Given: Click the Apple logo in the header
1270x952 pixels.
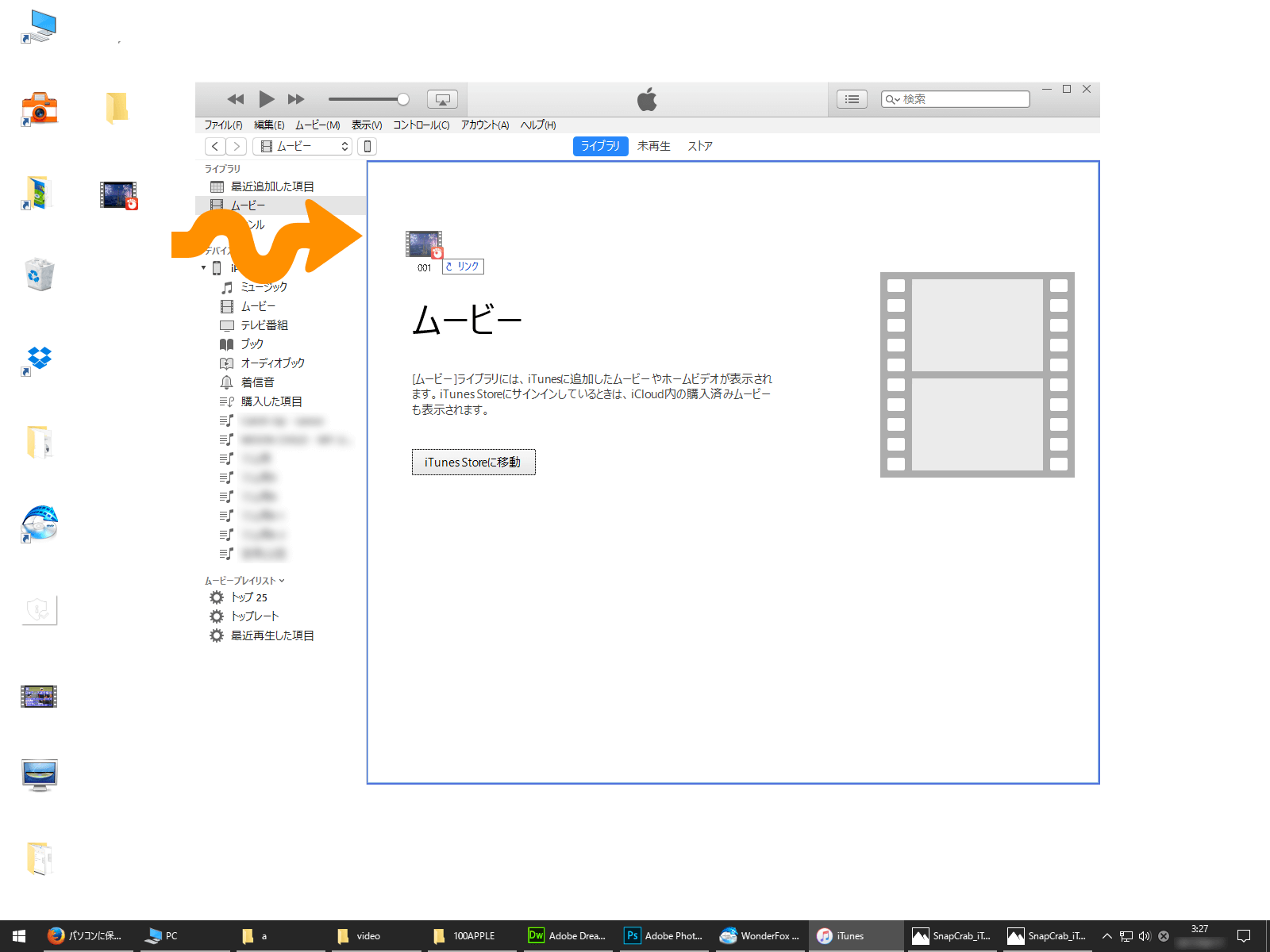Looking at the screenshot, I should [647, 99].
